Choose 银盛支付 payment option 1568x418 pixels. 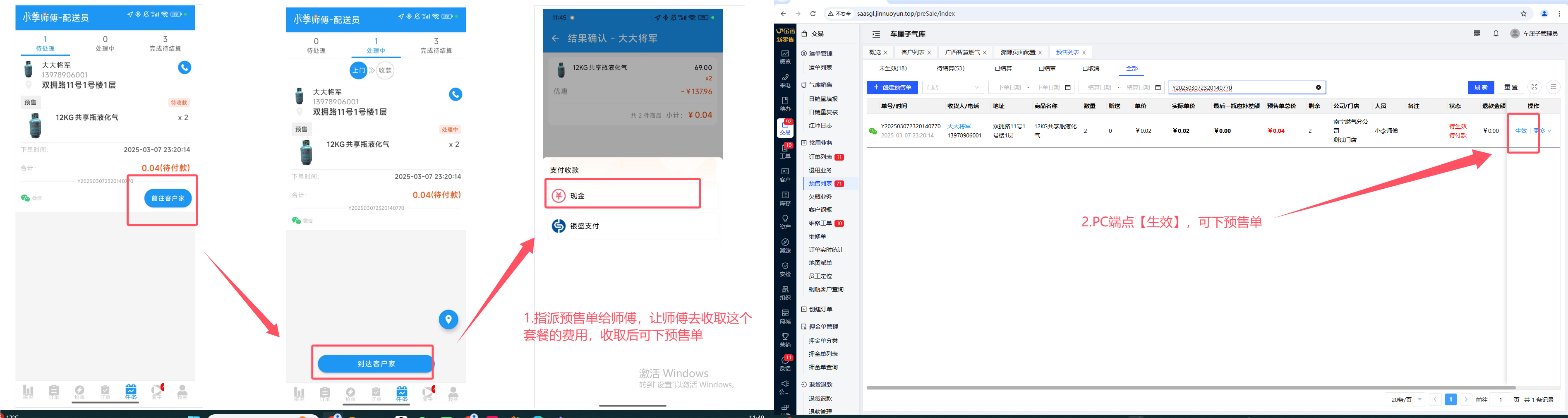(x=632, y=226)
